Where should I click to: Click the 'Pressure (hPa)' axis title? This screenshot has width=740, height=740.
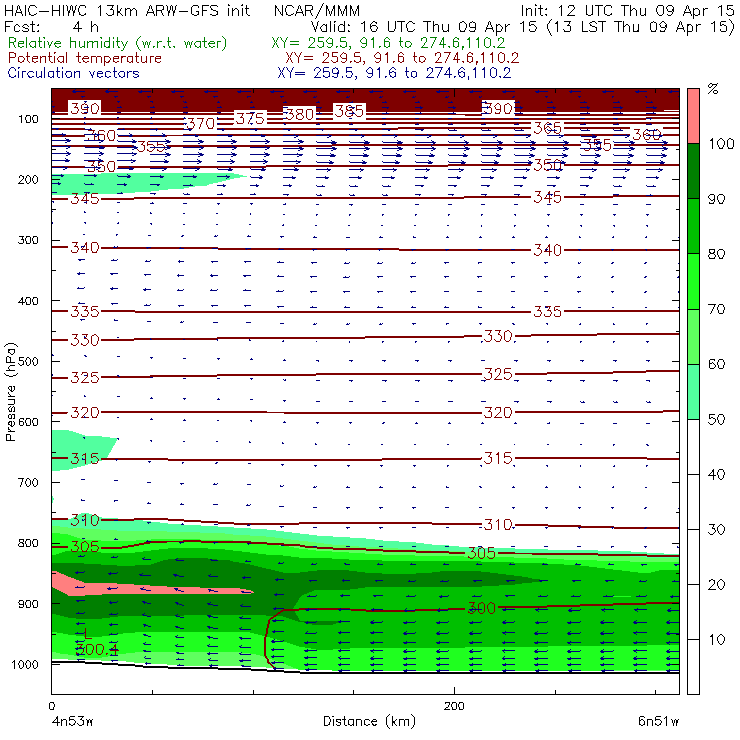point(11,392)
